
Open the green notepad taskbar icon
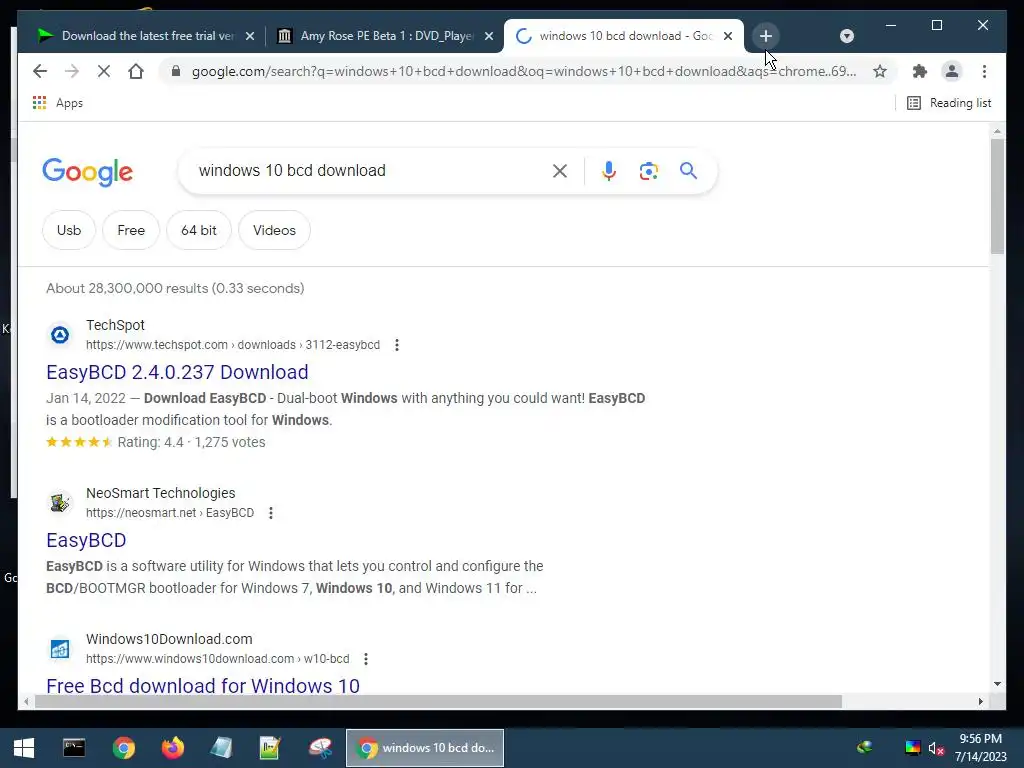pos(270,748)
